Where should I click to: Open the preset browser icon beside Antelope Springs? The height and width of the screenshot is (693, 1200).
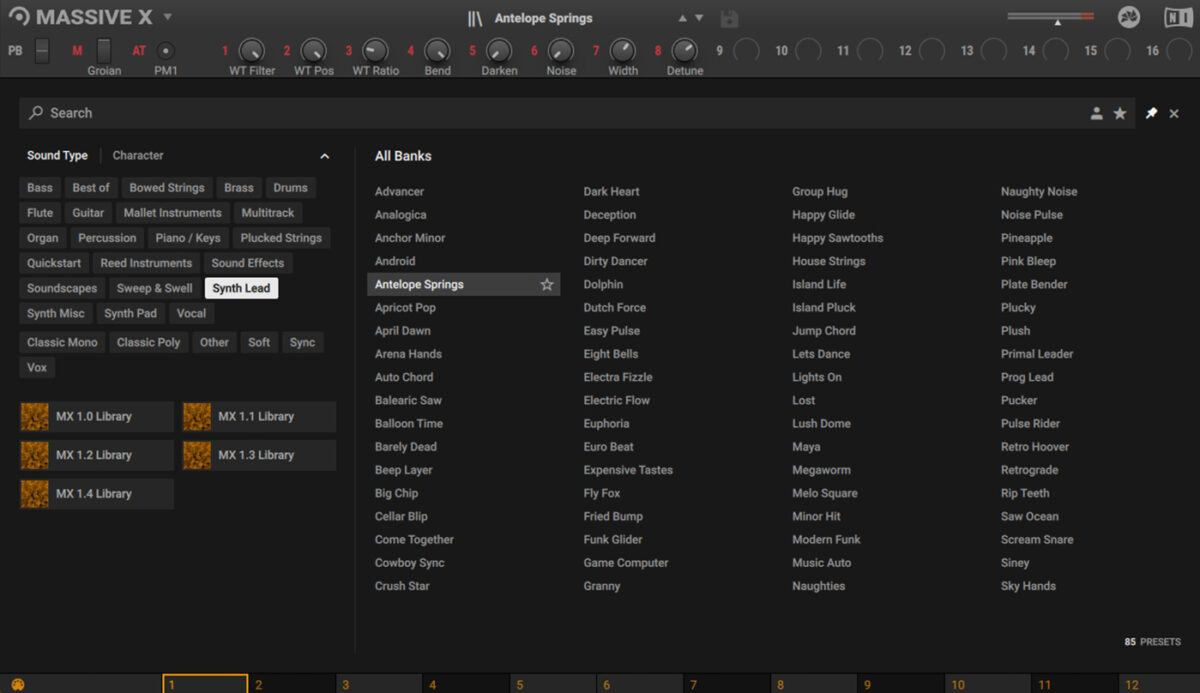click(475, 18)
